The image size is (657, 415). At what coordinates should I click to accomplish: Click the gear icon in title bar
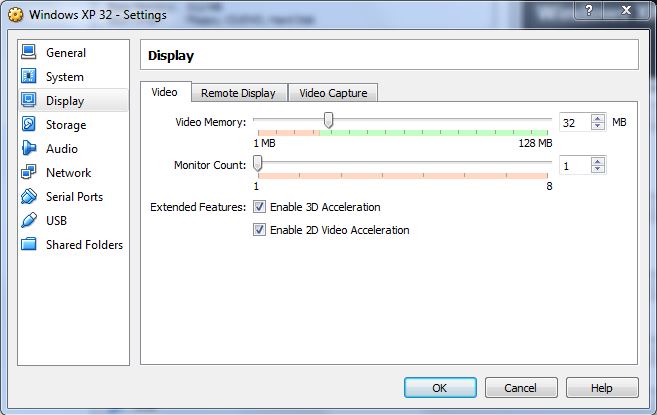pyautogui.click(x=16, y=15)
